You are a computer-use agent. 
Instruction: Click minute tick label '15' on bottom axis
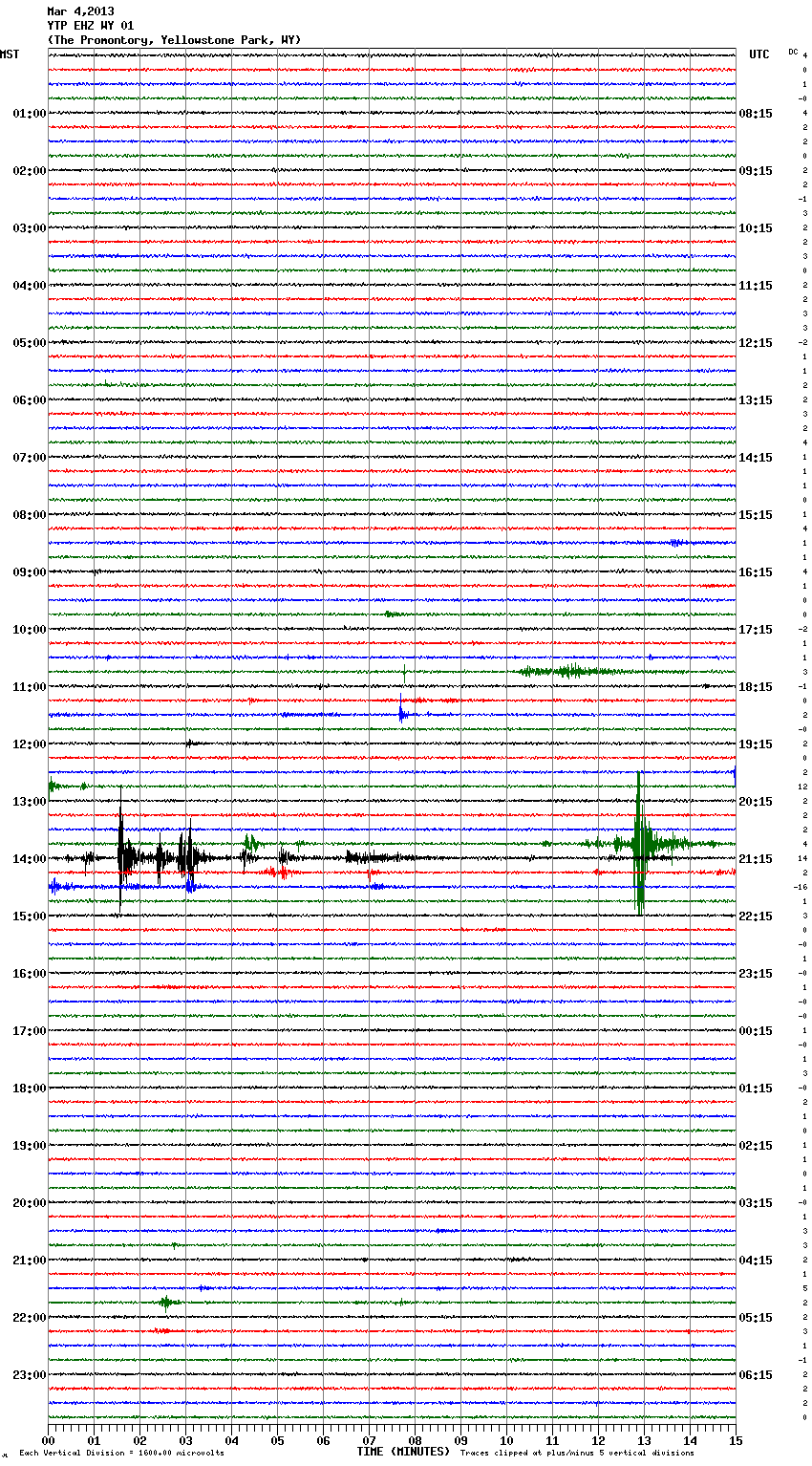[x=736, y=1440]
